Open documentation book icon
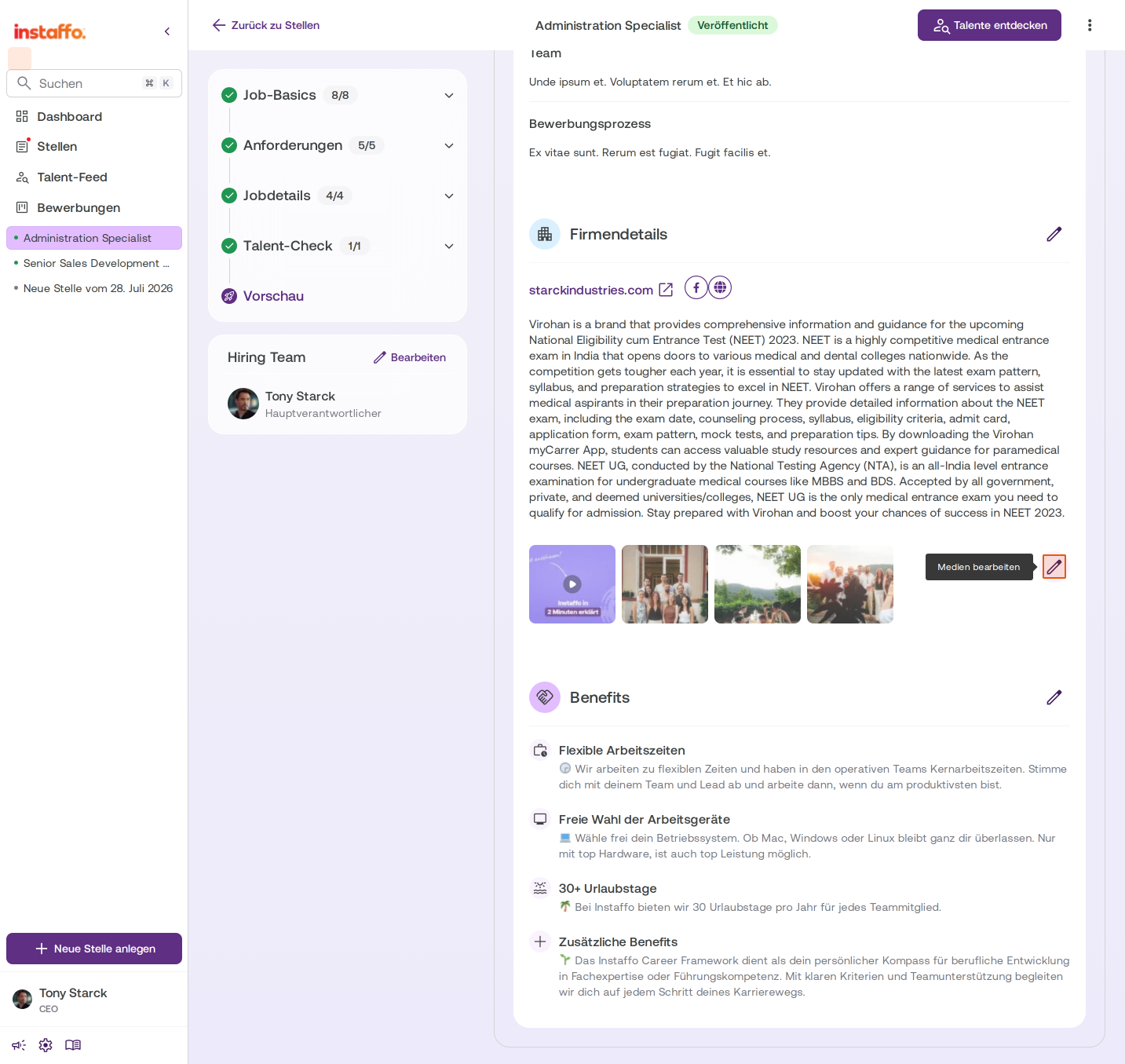The width and height of the screenshot is (1125, 1064). pyautogui.click(x=73, y=1045)
